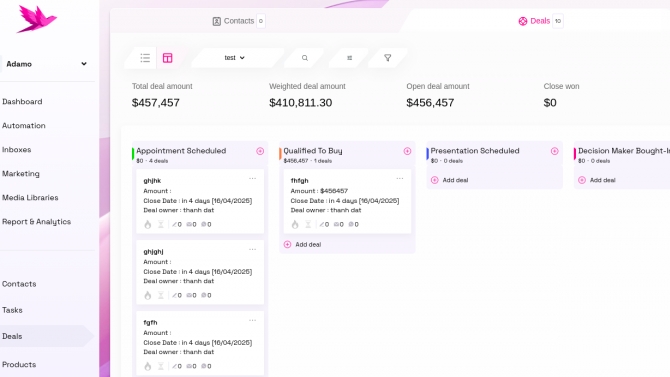Add deal via plus in Presentation Scheduled header
Image resolution: width=670 pixels, height=377 pixels.
tap(555, 151)
